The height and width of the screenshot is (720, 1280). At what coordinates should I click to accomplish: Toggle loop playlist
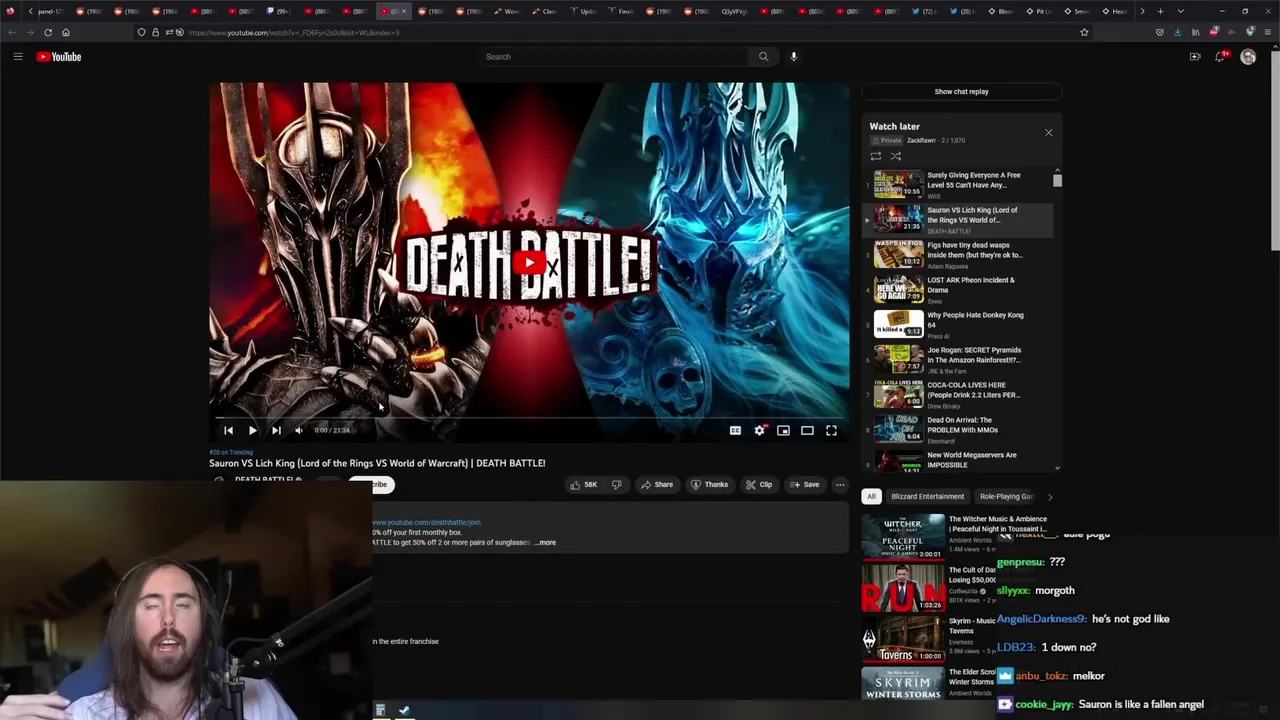click(876, 156)
